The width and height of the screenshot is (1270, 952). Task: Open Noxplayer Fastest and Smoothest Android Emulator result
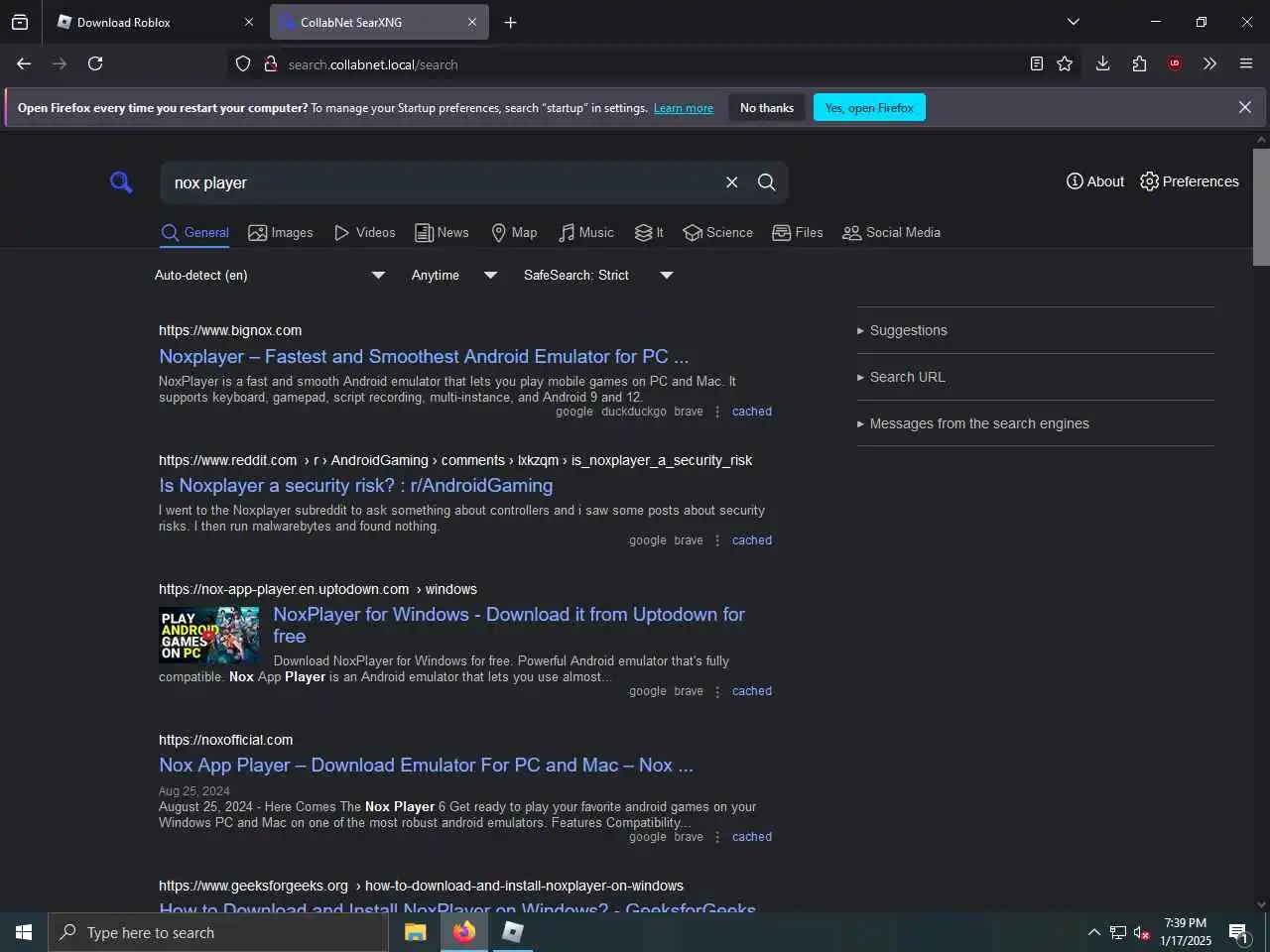(424, 356)
